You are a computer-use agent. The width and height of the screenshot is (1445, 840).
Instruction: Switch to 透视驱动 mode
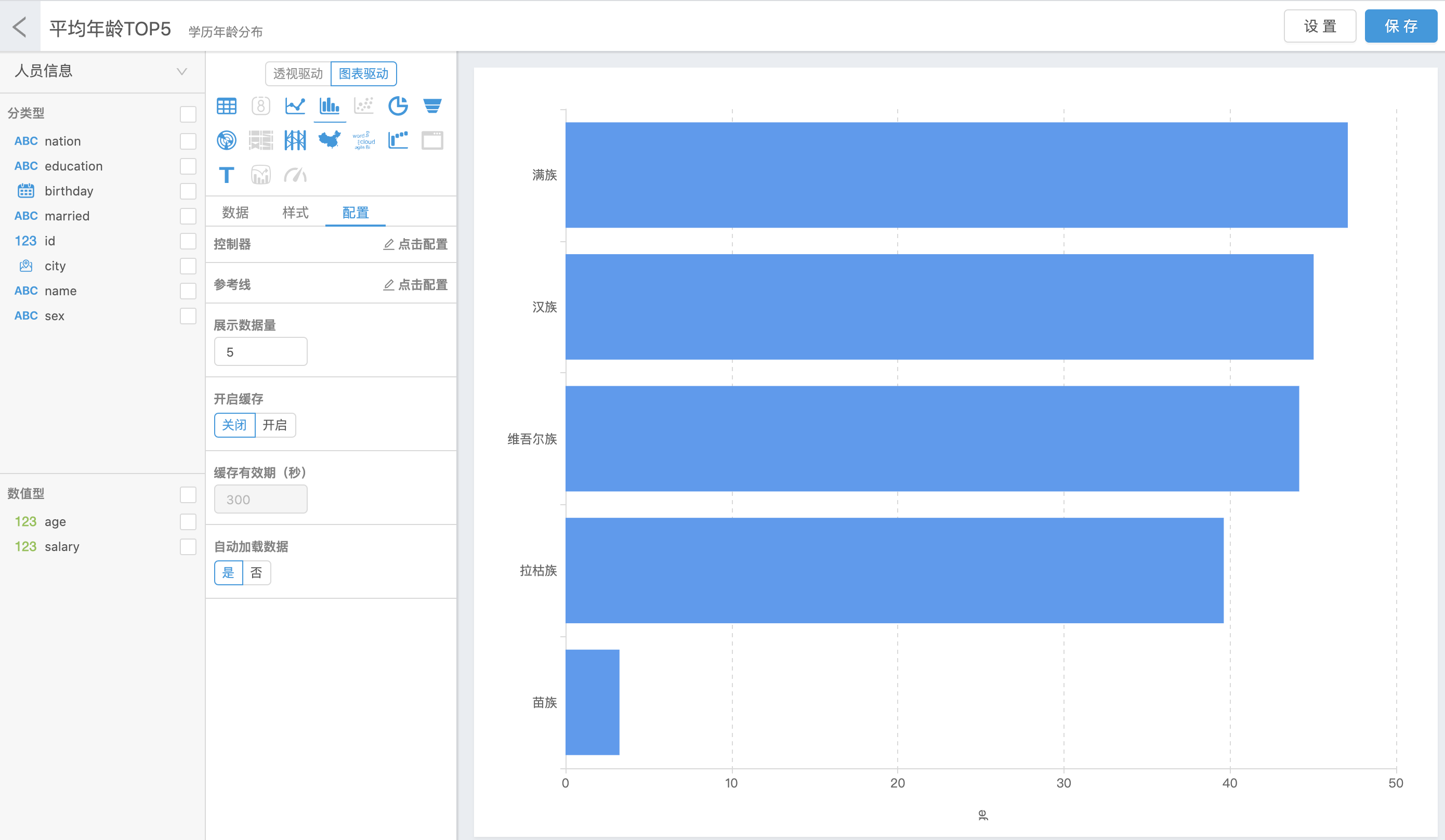[x=298, y=74]
